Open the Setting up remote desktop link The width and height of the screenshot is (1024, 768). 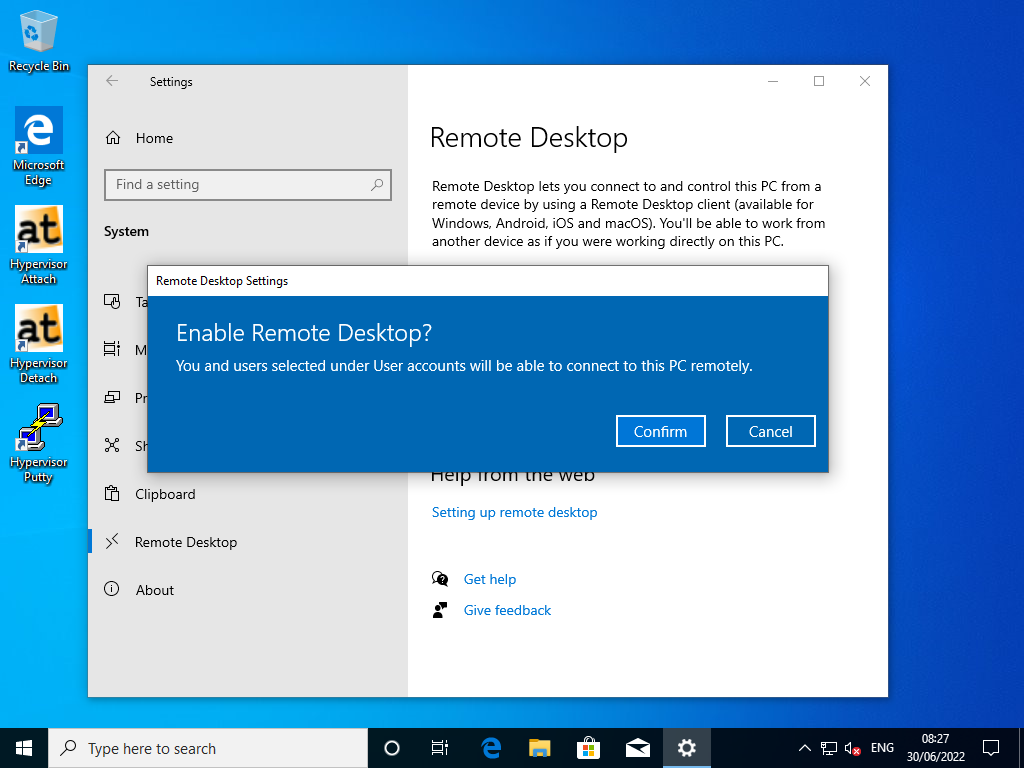(514, 512)
